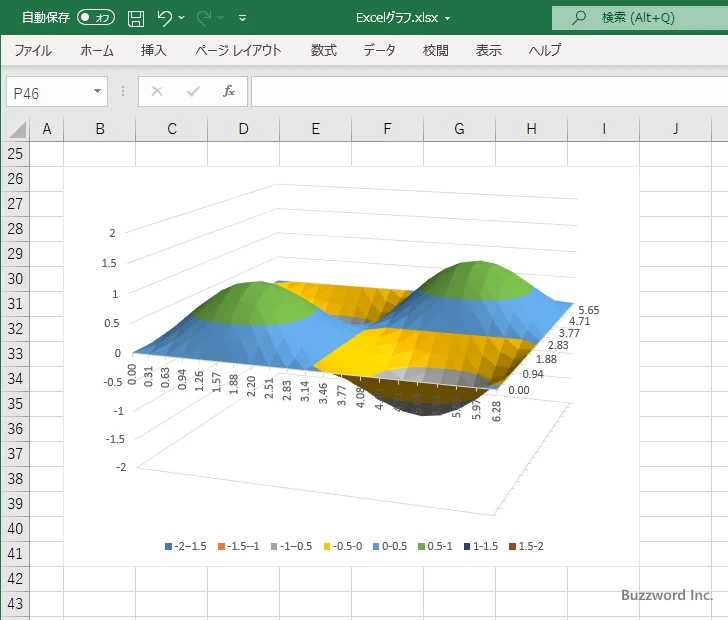The height and width of the screenshot is (620, 728).
Task: Click vertical axis label 1.5
Action: (109, 263)
